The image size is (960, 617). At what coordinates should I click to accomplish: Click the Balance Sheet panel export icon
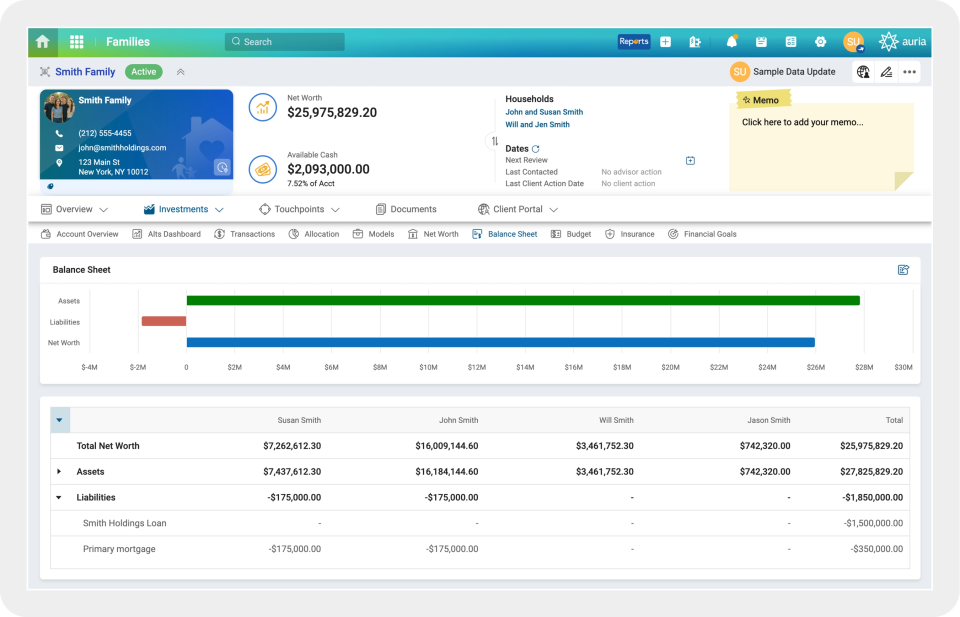point(903,270)
